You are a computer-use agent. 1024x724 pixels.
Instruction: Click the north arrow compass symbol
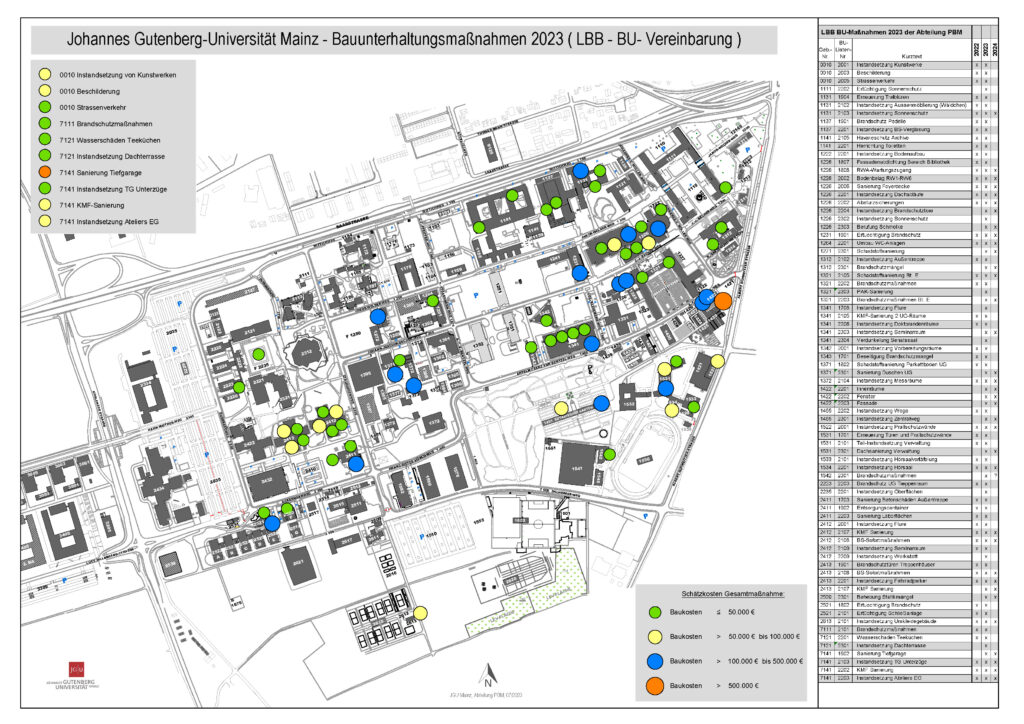[x=488, y=674]
